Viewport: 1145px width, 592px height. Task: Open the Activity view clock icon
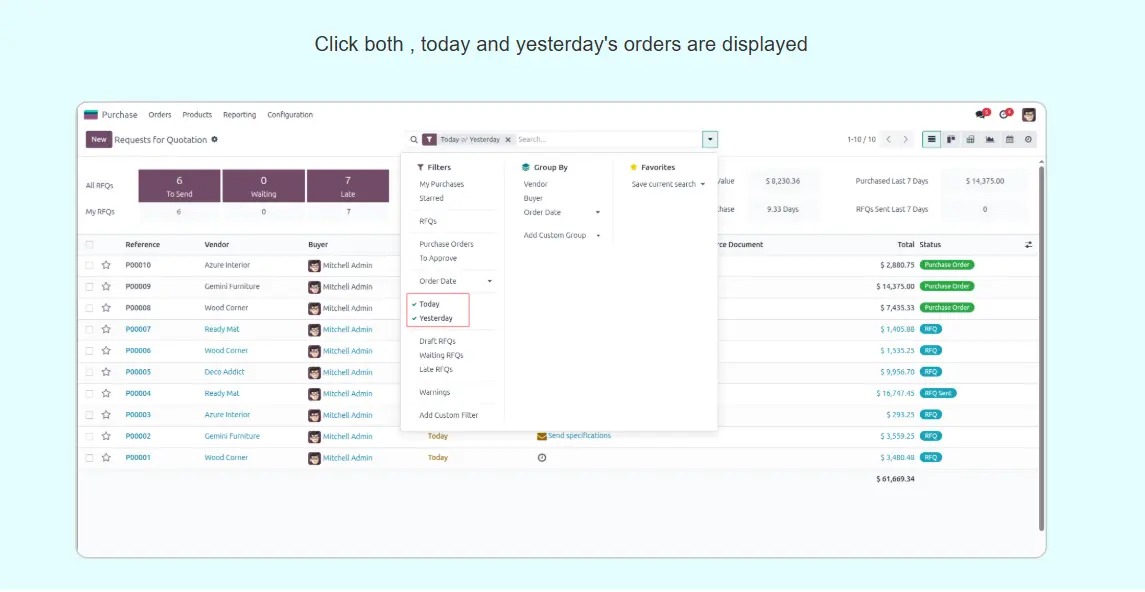1028,140
